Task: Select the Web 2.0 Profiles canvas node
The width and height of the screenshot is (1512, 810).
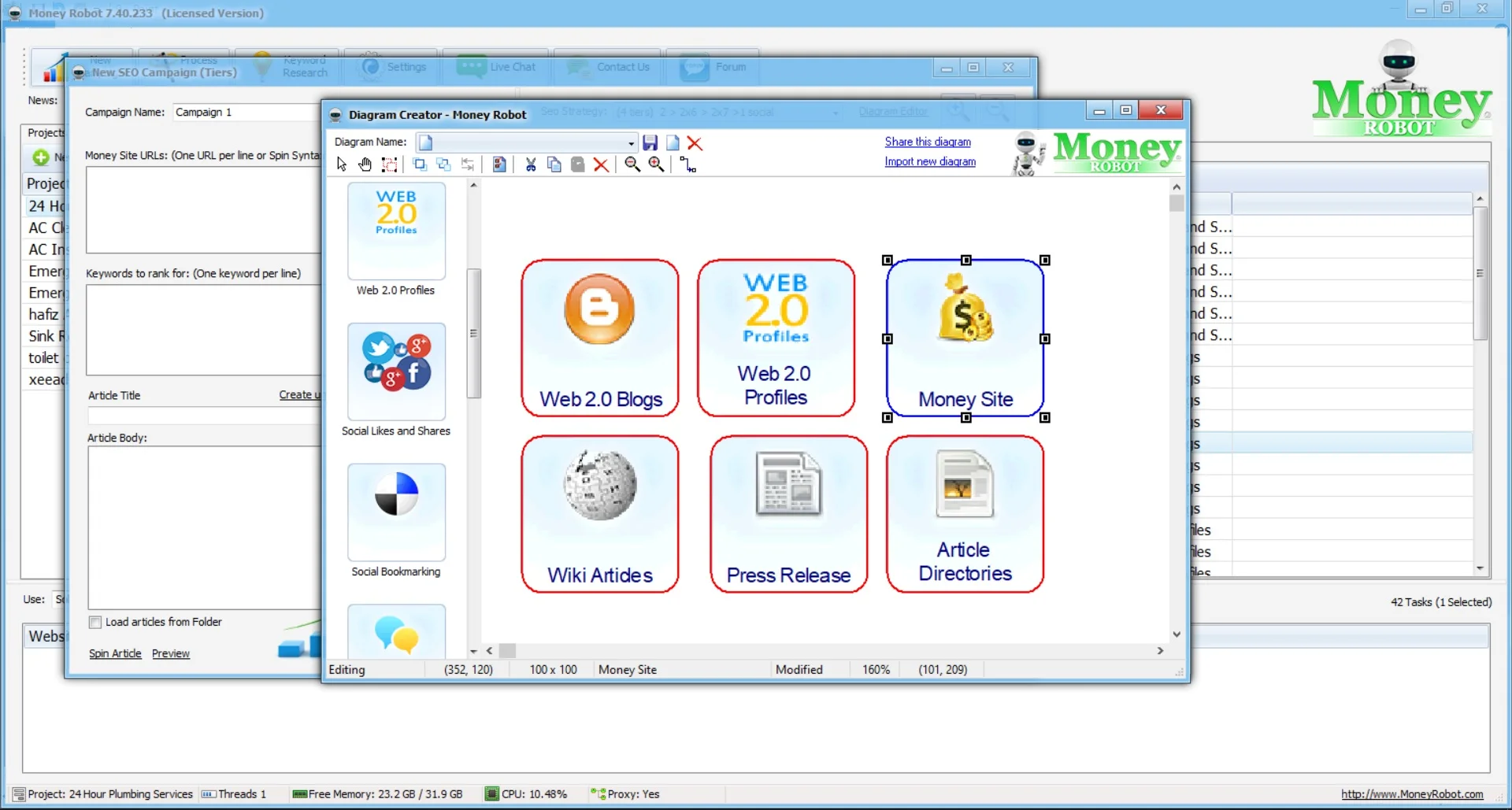Action: pyautogui.click(x=776, y=338)
